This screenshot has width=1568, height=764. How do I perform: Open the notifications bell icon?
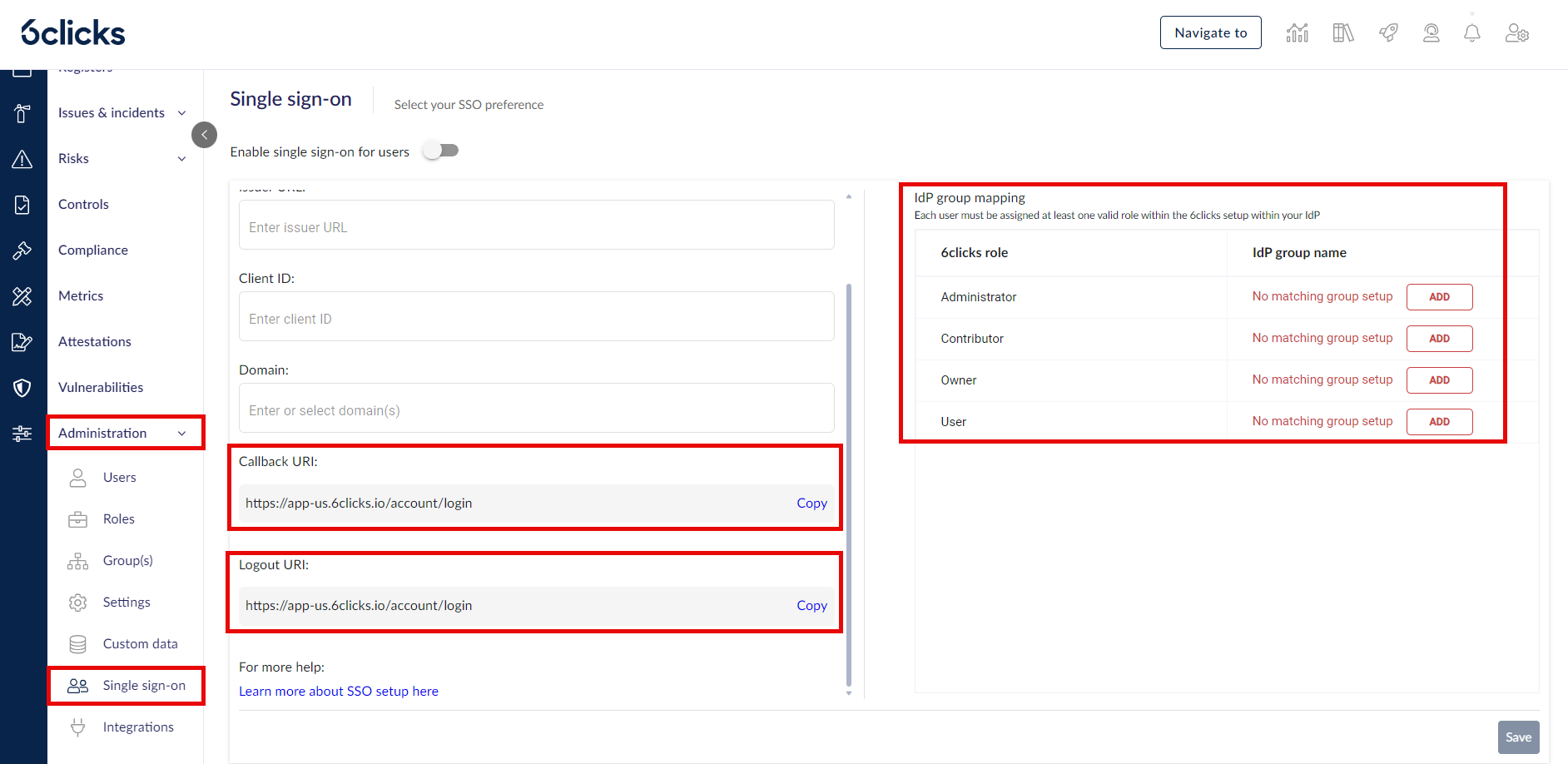pos(1472,33)
